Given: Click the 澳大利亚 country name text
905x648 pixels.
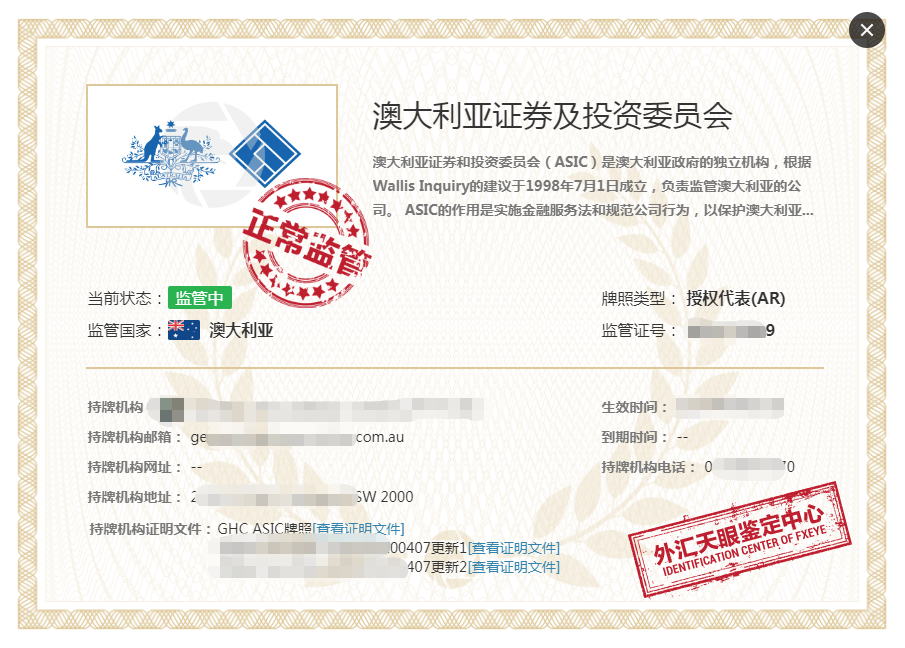Looking at the screenshot, I should [241, 330].
